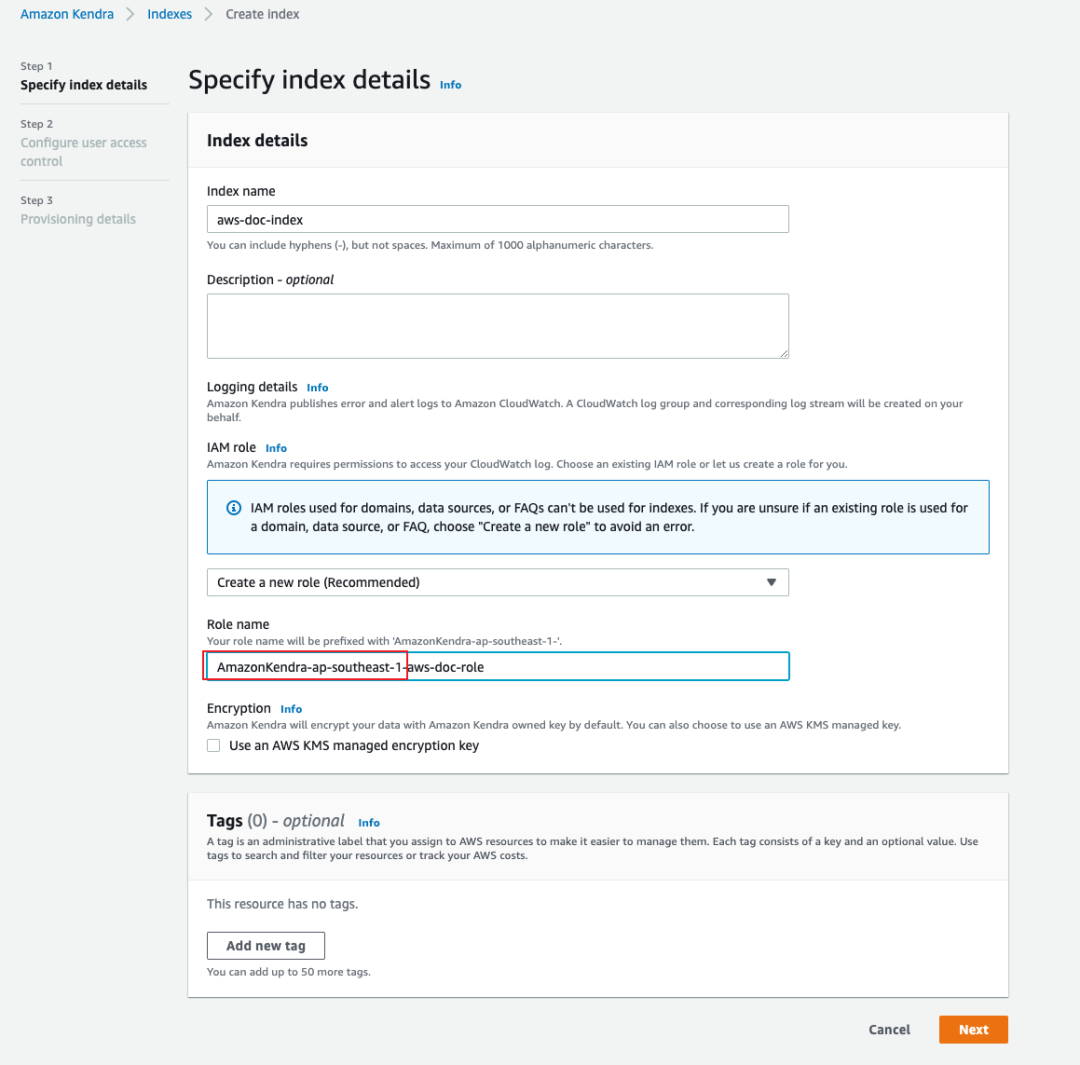Click the Index name input field
Viewport: 1080px width, 1065px height.
point(497,219)
